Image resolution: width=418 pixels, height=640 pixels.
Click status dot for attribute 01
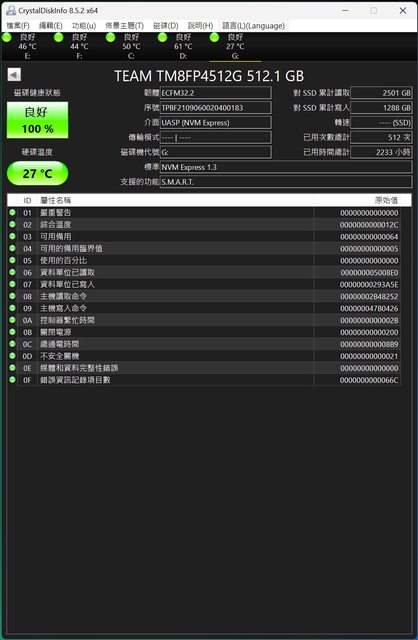(x=12, y=212)
